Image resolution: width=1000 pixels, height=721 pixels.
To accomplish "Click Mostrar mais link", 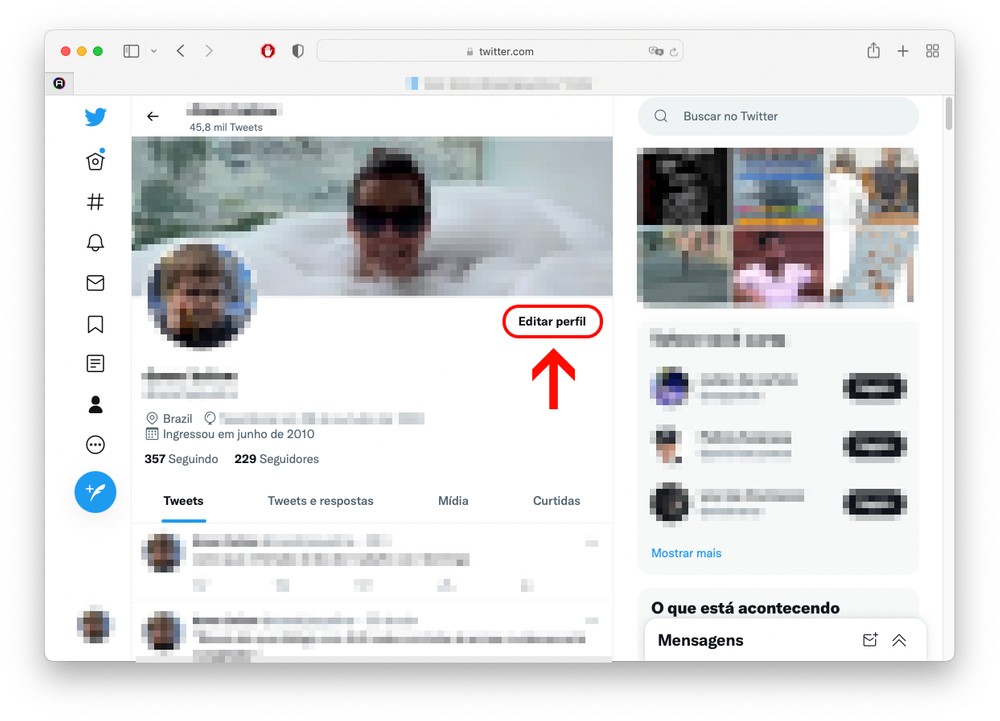I will (686, 553).
